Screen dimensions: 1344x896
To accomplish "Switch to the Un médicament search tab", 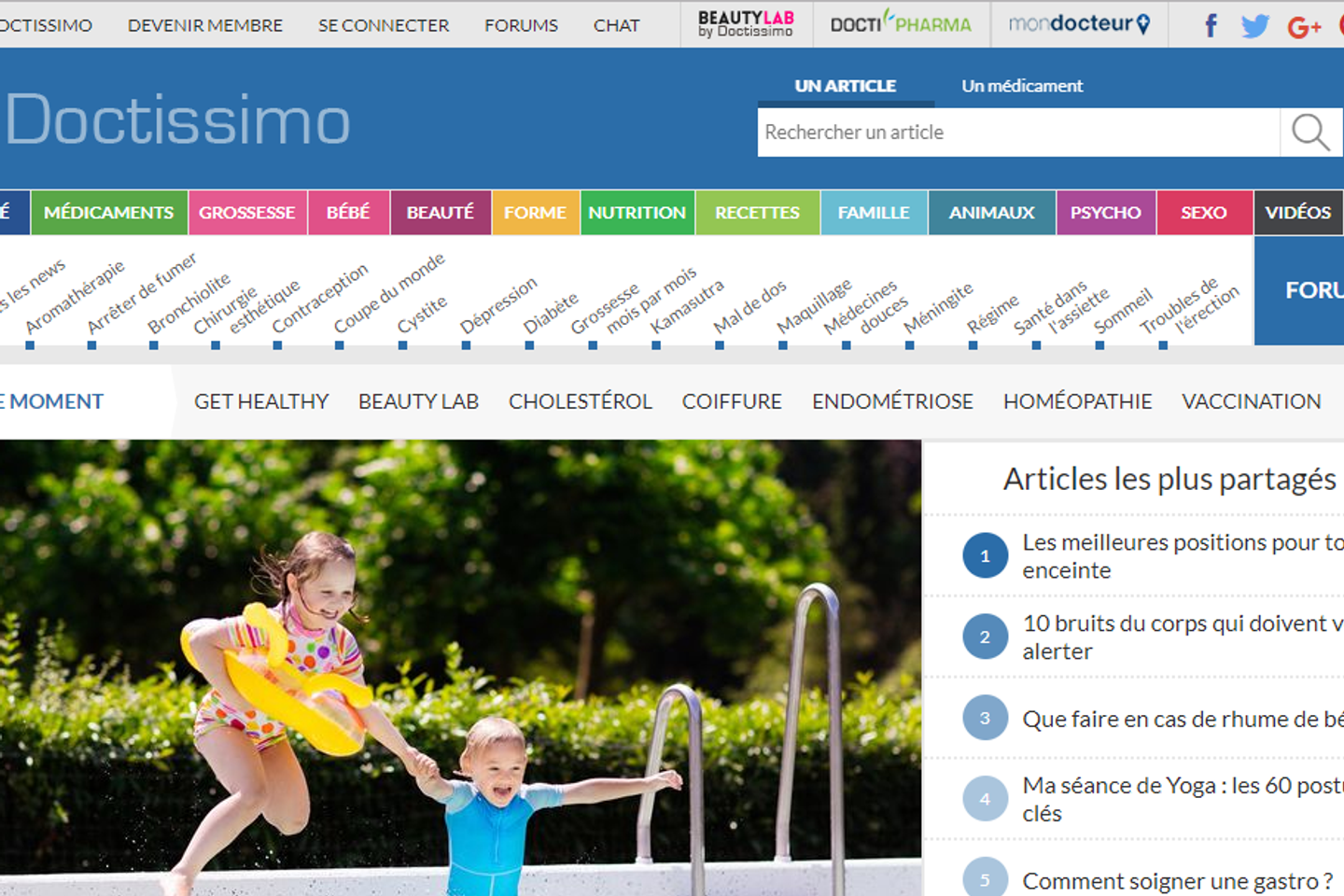I will tap(1022, 86).
